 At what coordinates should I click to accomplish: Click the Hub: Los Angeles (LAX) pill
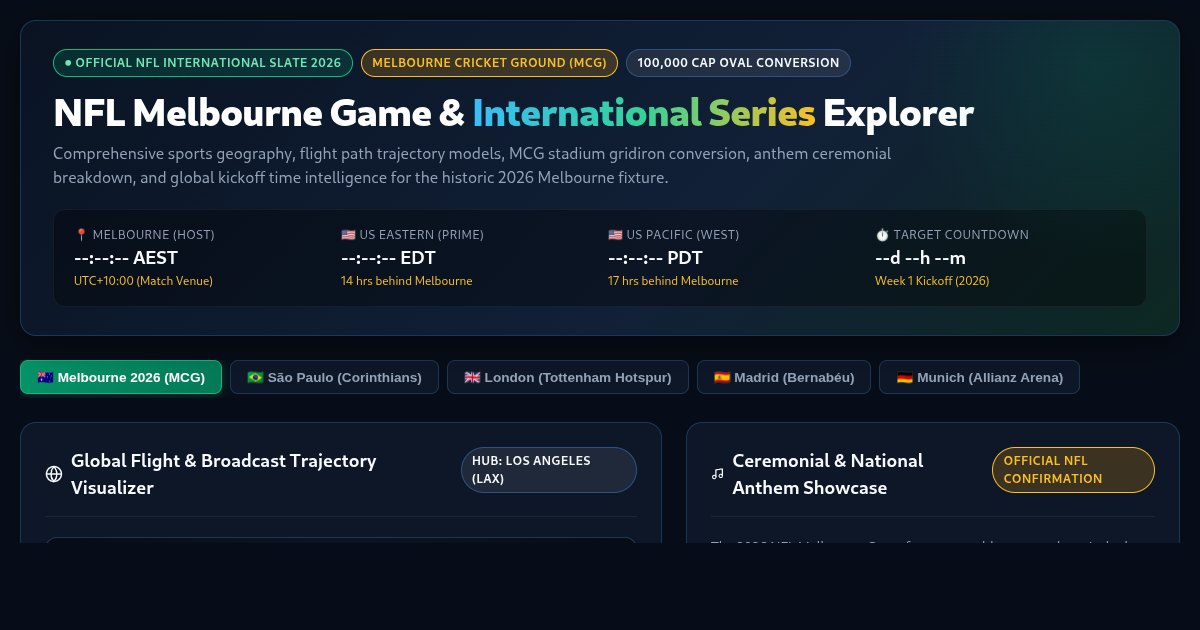(548, 470)
